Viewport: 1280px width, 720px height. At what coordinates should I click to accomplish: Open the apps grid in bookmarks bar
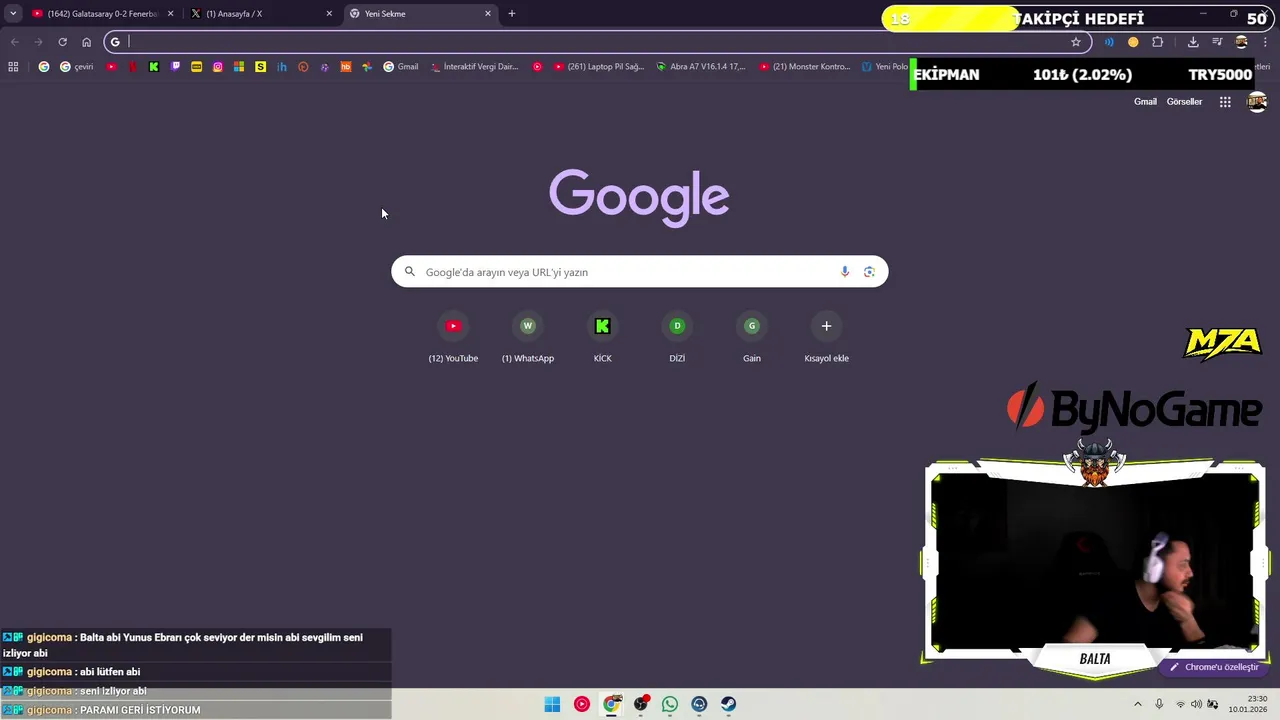(x=13, y=67)
